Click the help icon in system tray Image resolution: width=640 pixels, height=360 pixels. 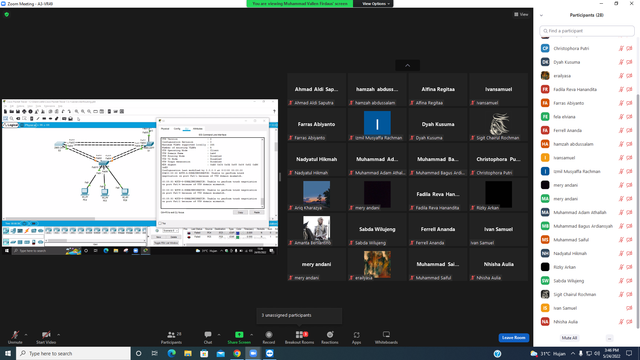497,353
